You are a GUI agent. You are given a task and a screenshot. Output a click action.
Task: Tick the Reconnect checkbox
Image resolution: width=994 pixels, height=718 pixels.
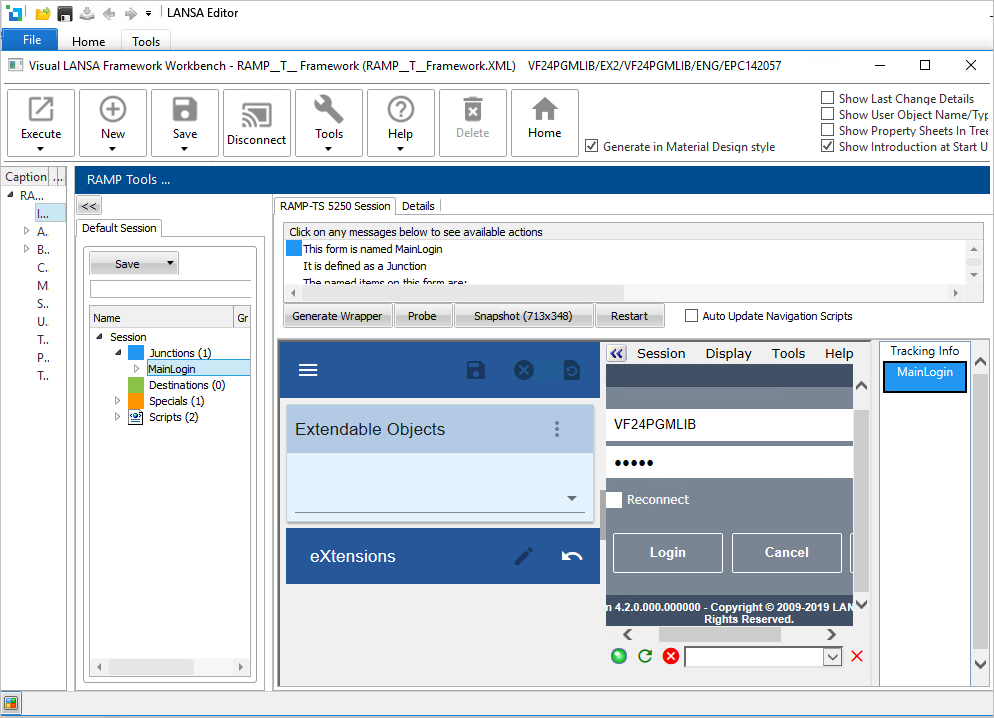click(615, 500)
